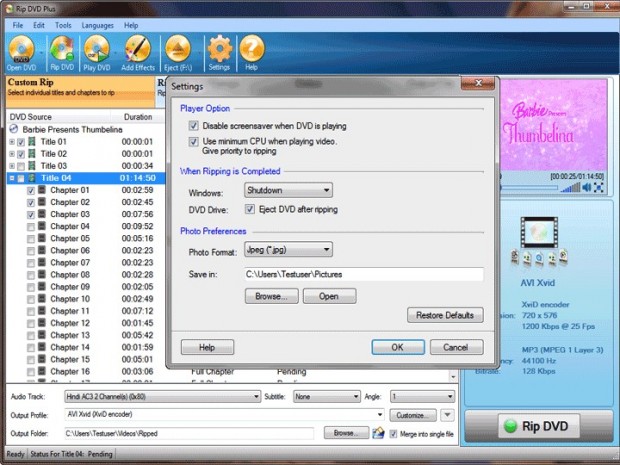Click the film icon beside Title 03
Screen dimensions: 620x465
[32, 166]
